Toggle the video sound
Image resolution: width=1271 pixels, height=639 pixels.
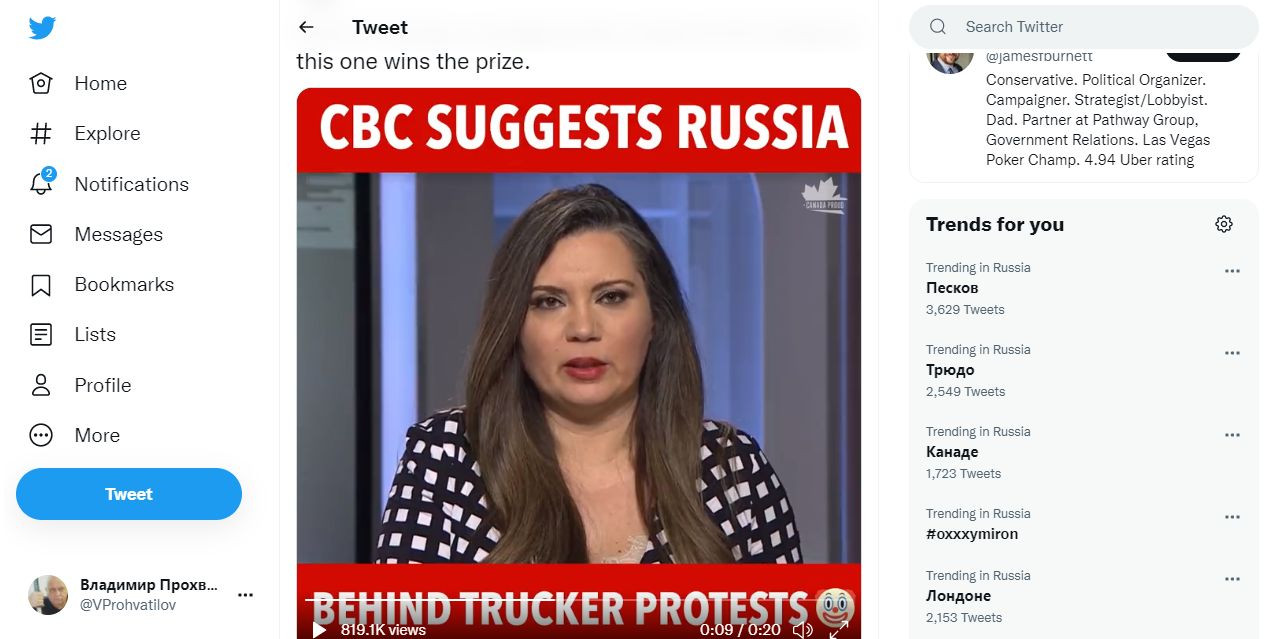[802, 629]
